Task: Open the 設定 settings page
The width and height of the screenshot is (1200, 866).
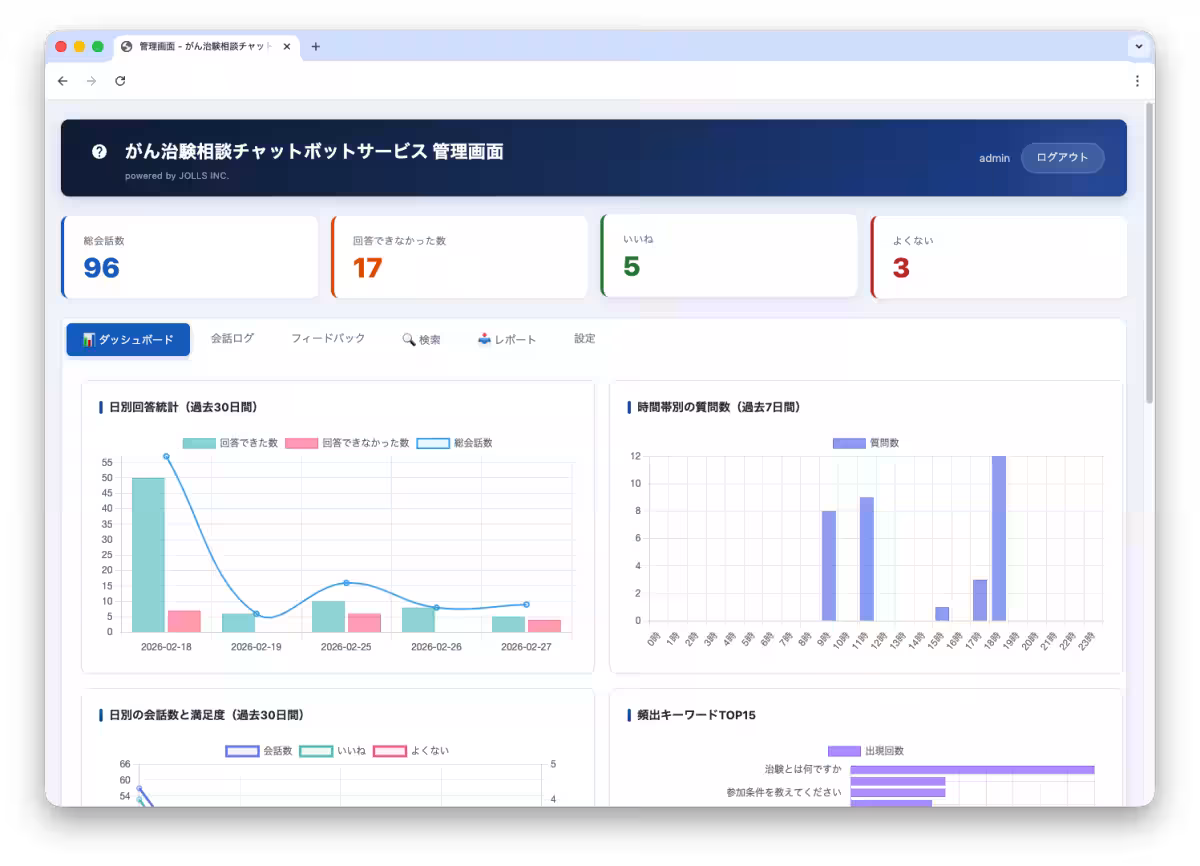Action: 584,339
